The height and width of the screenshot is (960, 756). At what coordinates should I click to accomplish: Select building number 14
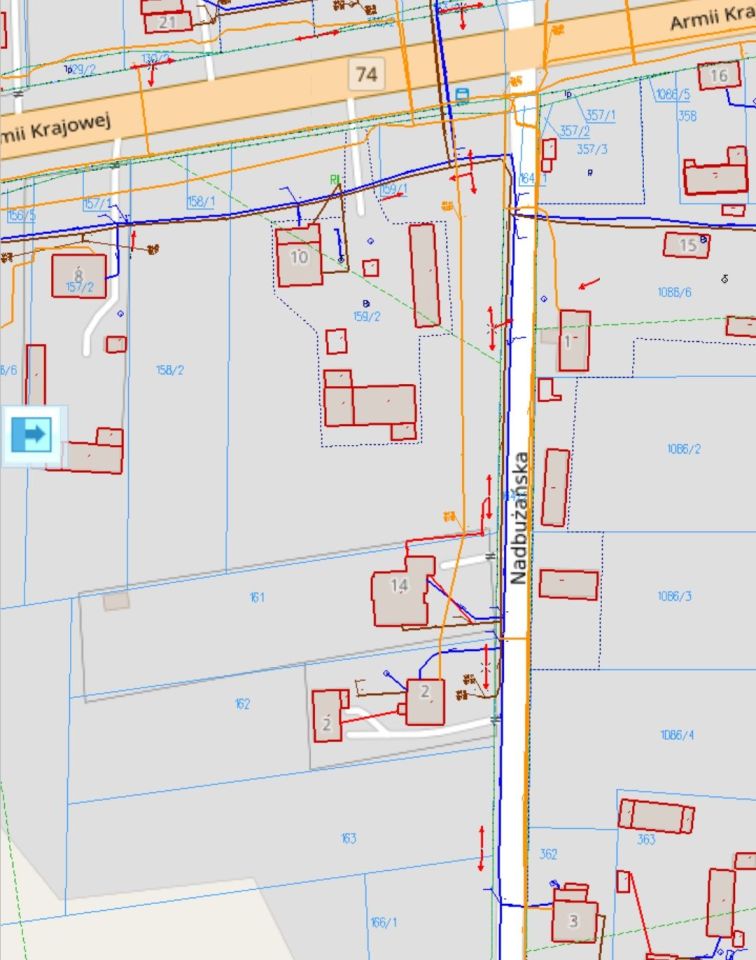click(399, 586)
